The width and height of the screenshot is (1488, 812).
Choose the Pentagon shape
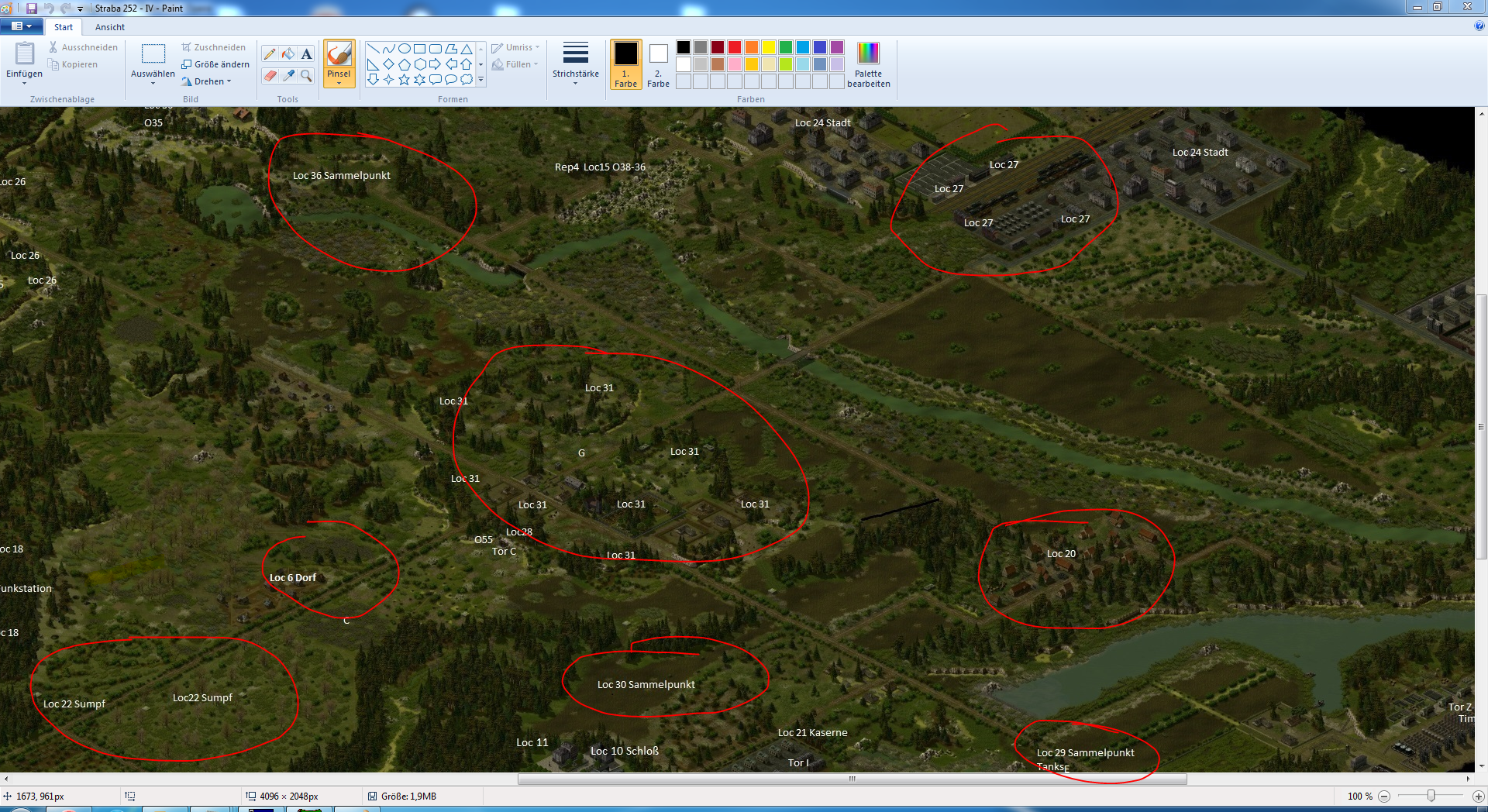click(x=404, y=64)
